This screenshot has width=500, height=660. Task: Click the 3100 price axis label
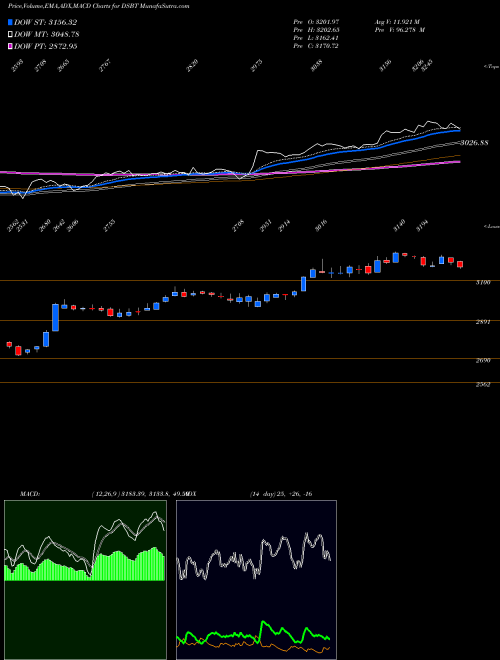pos(483,283)
